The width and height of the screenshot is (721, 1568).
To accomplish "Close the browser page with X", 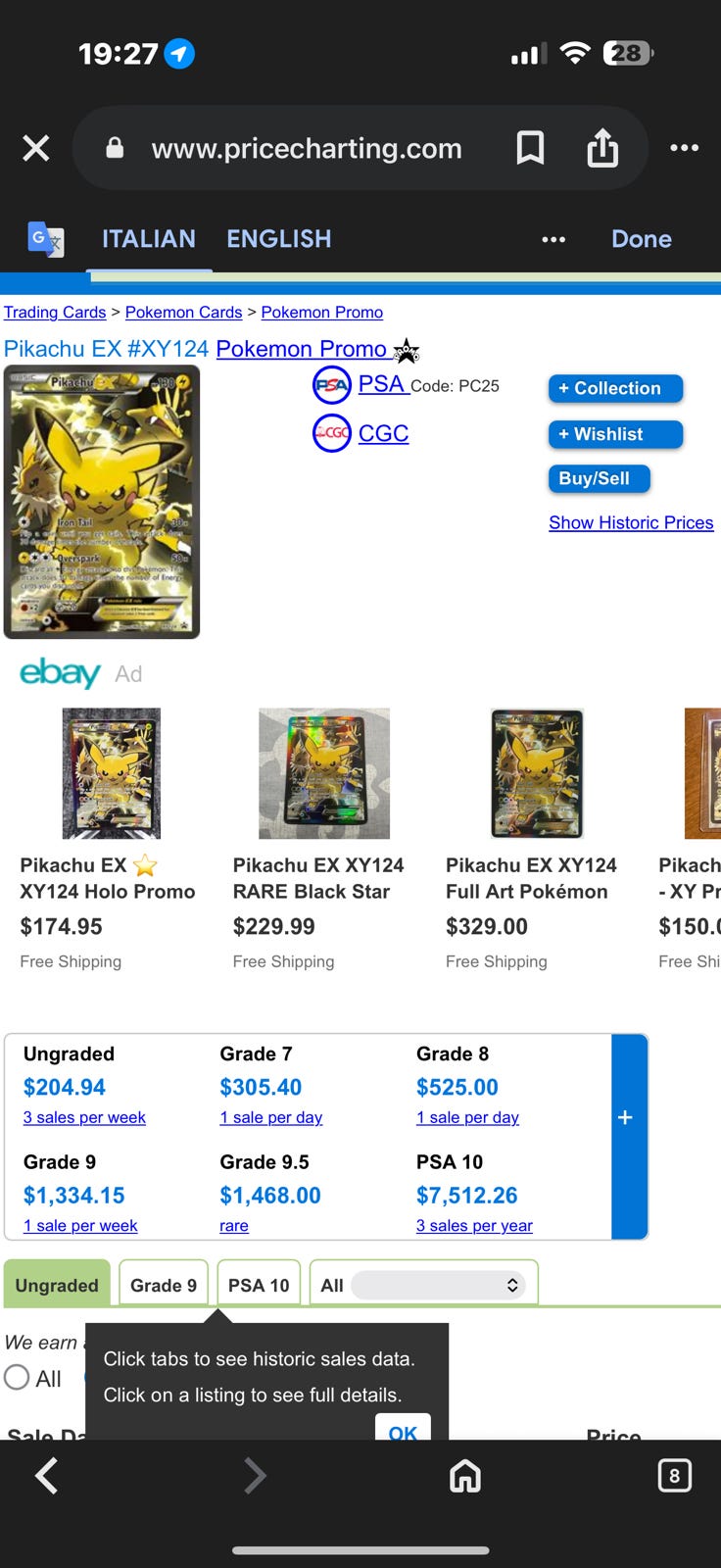I will coord(36,148).
